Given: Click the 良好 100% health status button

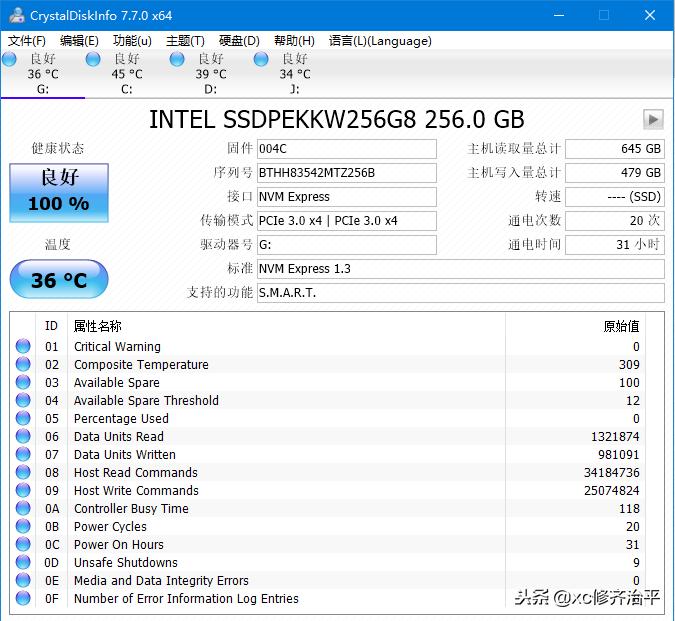Looking at the screenshot, I should (x=59, y=192).
